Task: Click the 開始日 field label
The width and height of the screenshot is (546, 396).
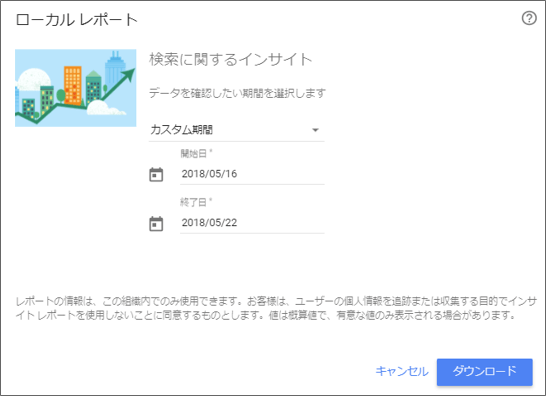Action: (195, 153)
